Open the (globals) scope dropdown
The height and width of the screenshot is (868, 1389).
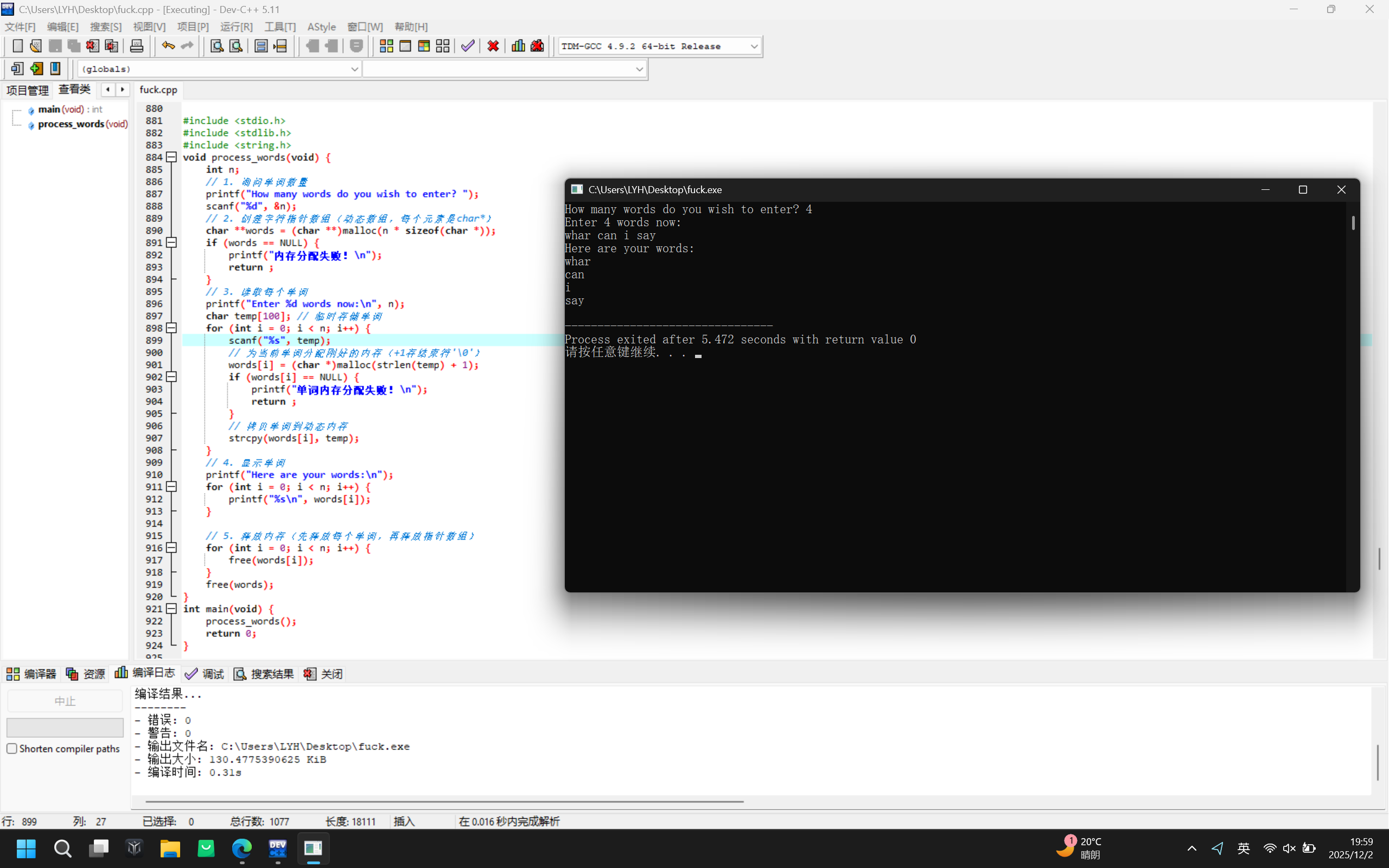point(354,69)
